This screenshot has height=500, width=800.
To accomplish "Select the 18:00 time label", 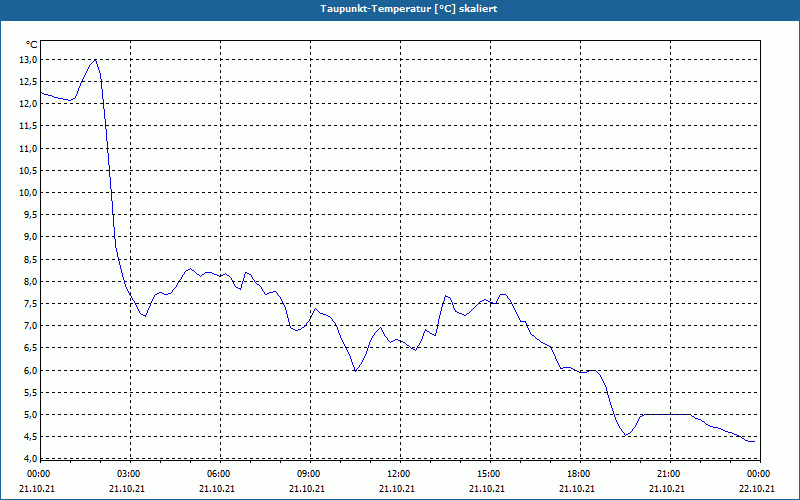I will click(x=579, y=474).
